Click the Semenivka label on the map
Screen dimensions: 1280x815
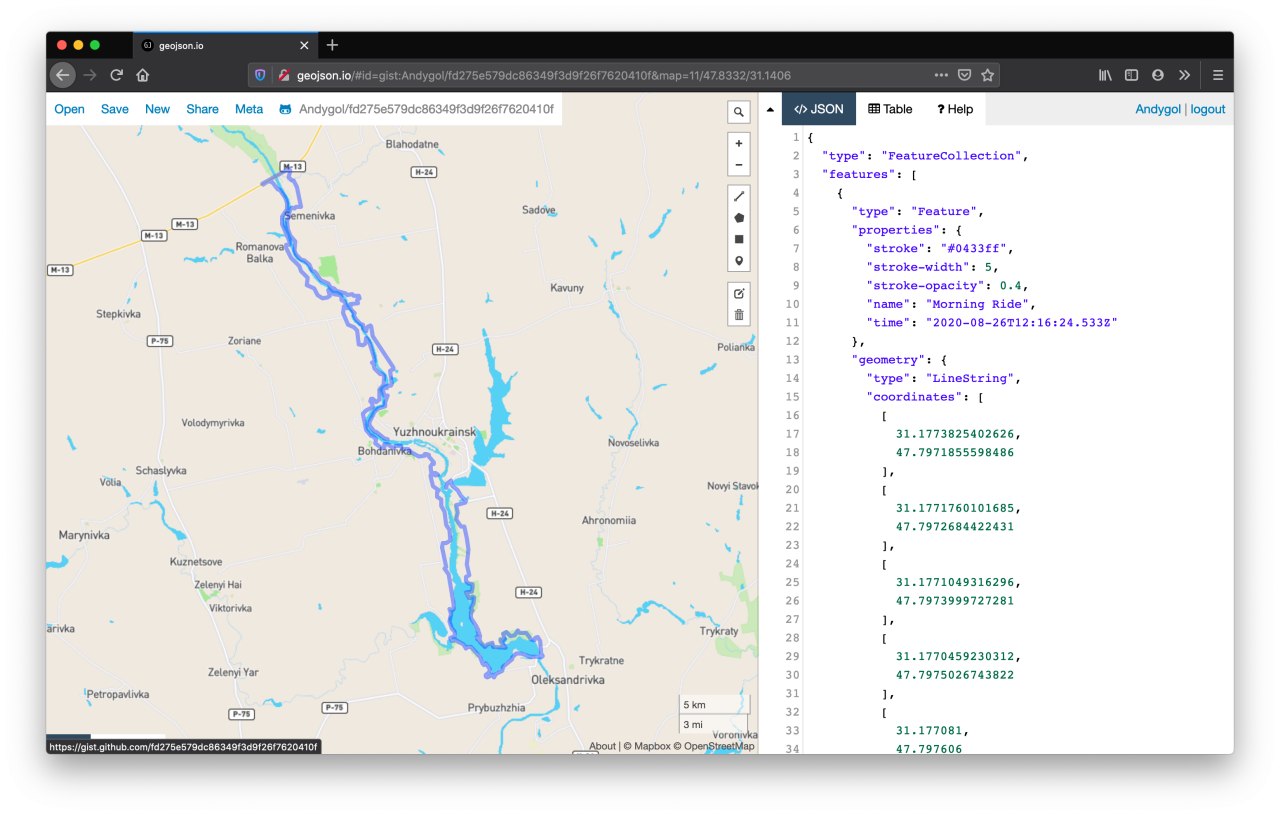coord(310,216)
